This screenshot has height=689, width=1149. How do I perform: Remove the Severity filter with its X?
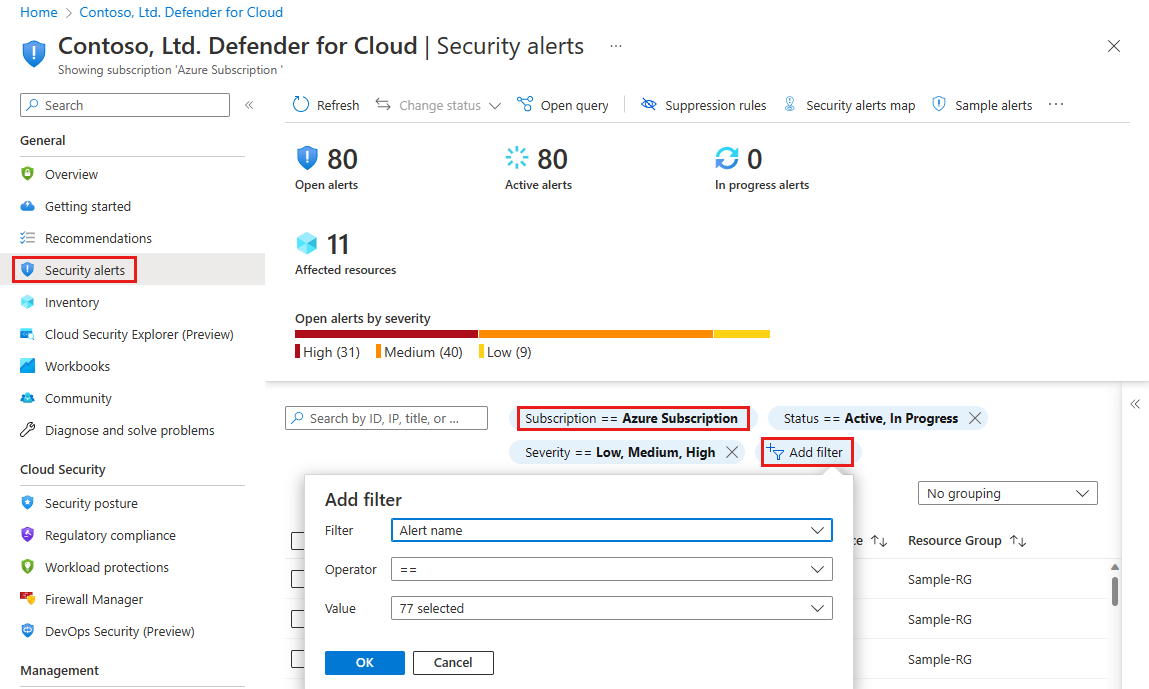732,452
